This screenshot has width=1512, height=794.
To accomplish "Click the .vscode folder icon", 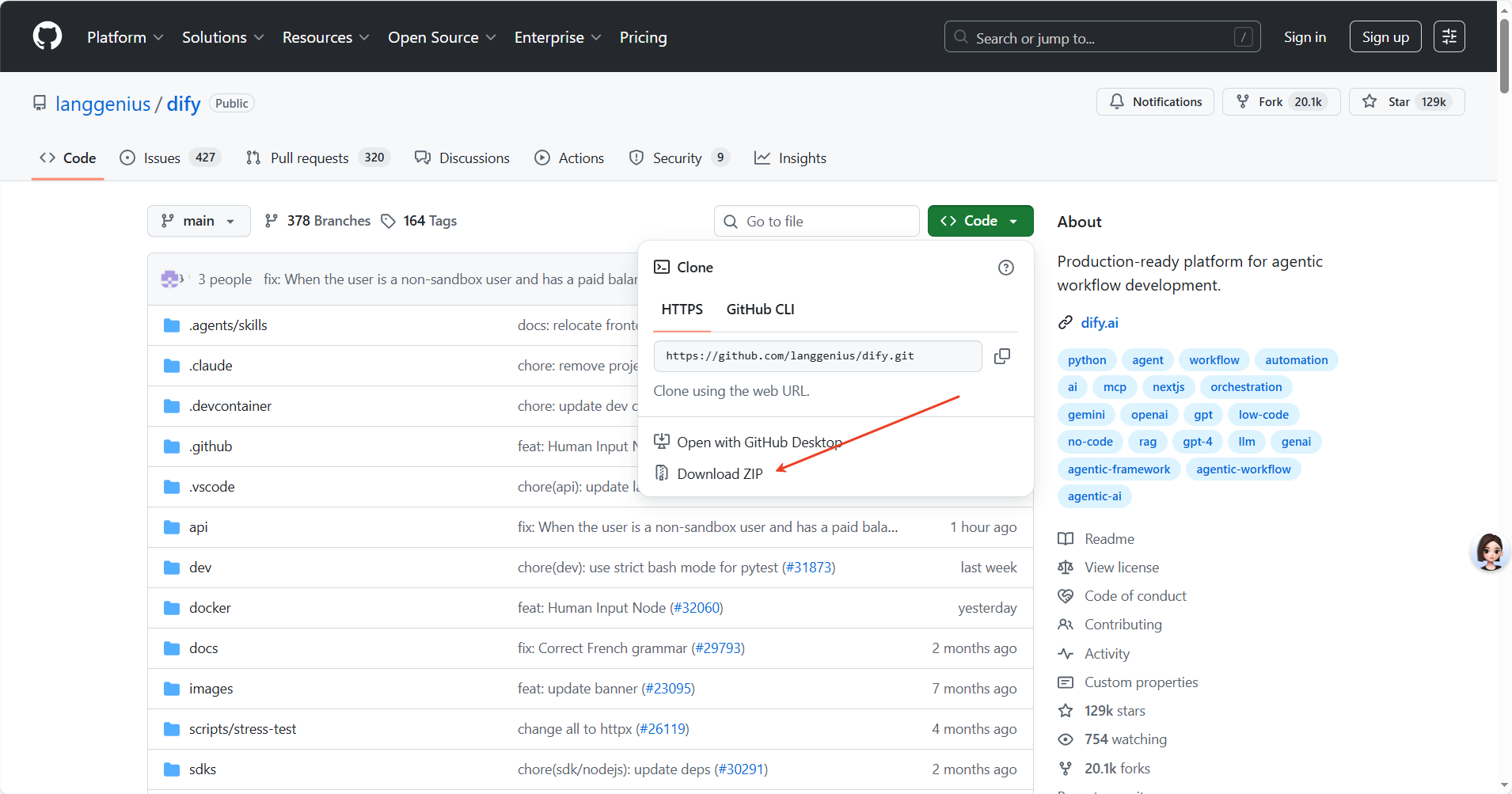I will pos(172,487).
